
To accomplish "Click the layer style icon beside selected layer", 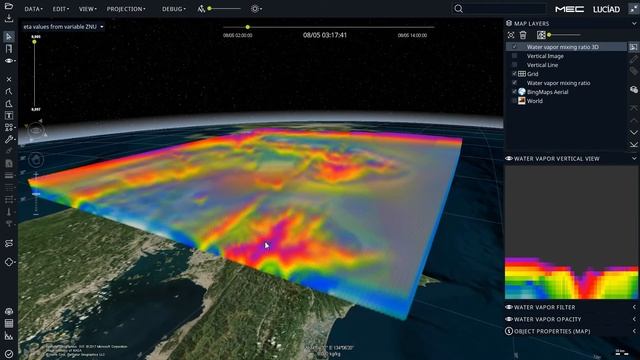I will click(633, 47).
